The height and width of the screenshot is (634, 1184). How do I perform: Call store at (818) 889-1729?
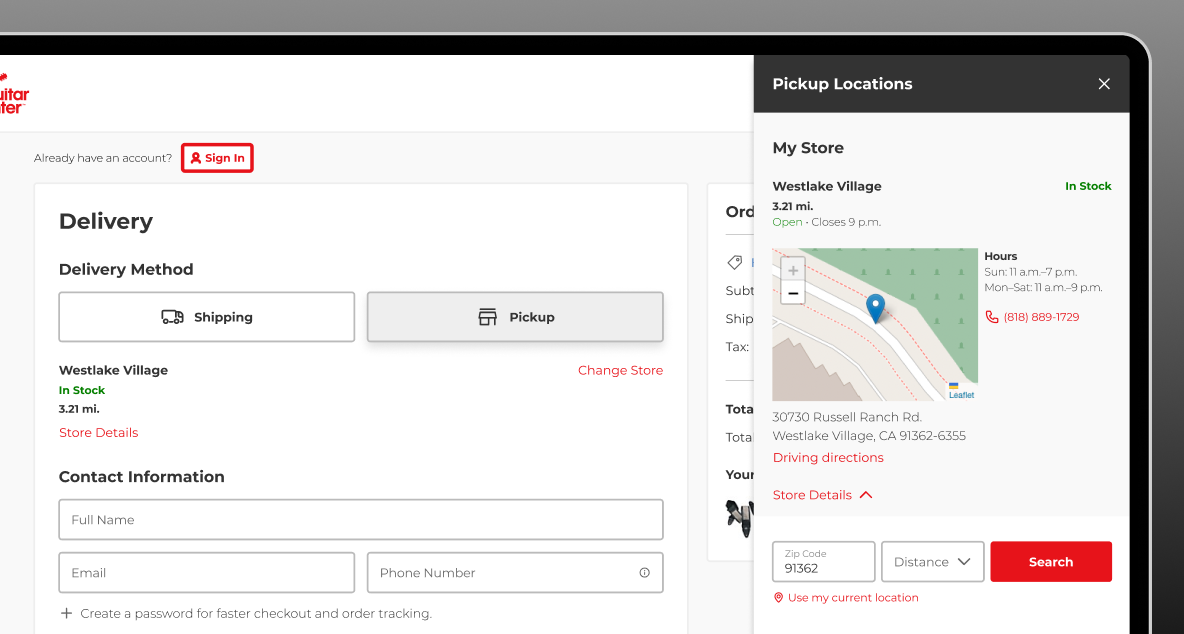[1040, 317]
